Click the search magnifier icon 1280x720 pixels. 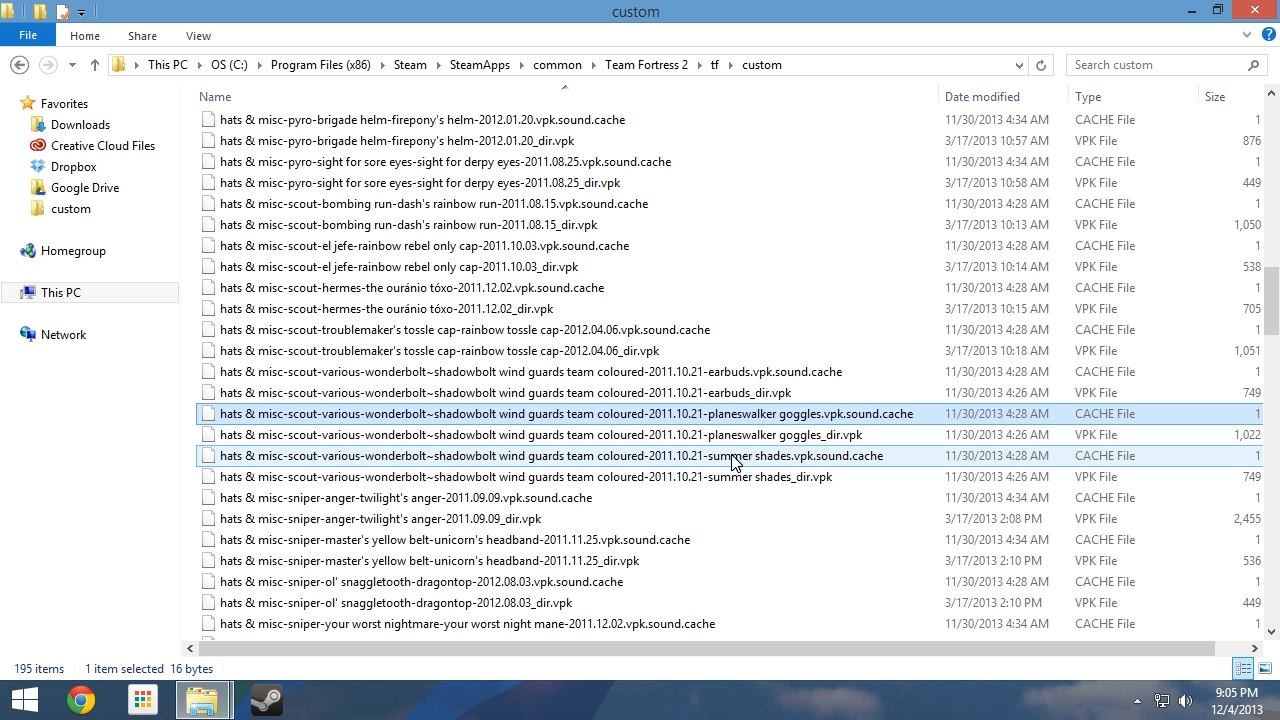click(x=1253, y=65)
